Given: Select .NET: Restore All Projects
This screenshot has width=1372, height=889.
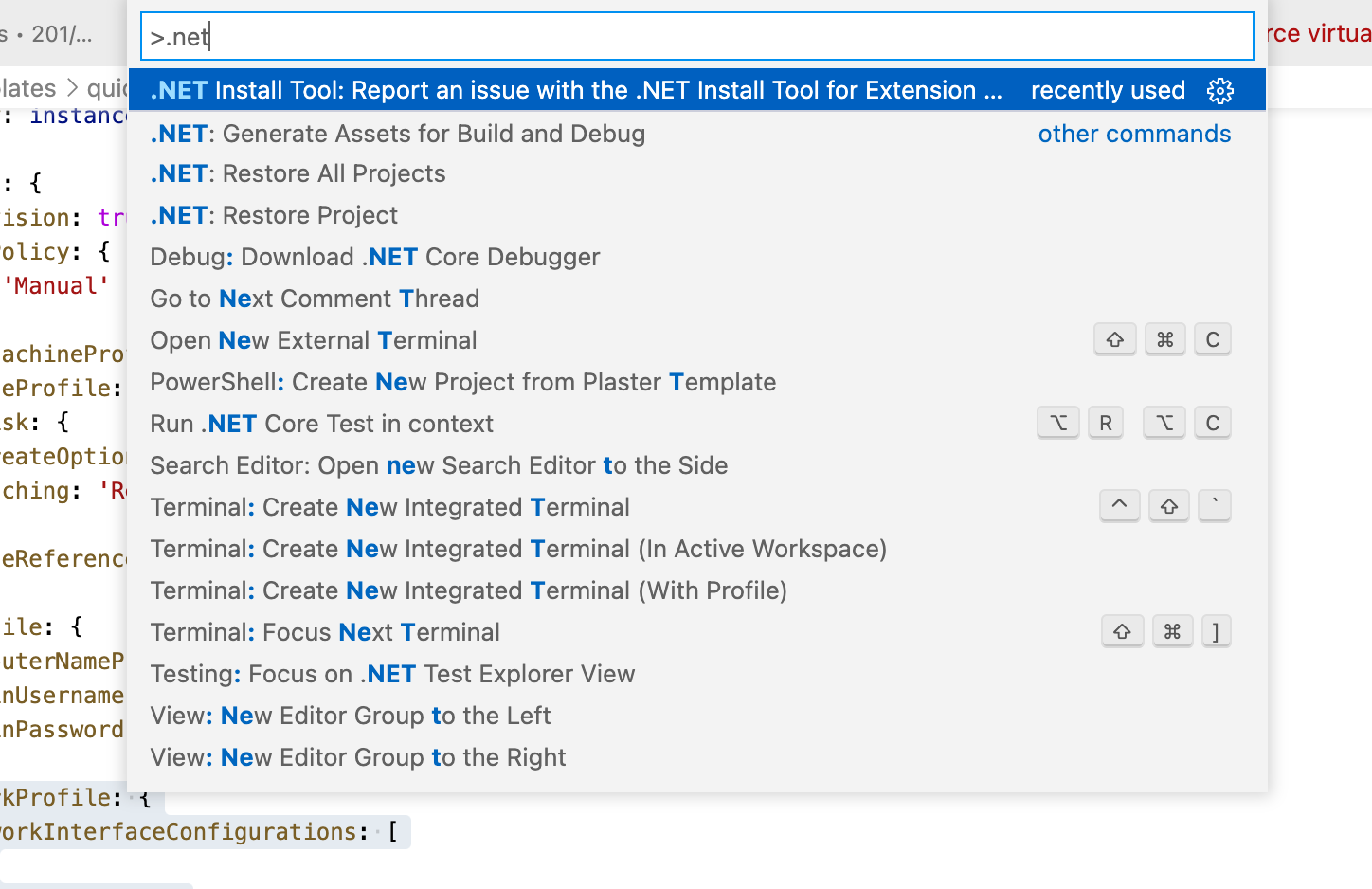Looking at the screenshot, I should pos(297,173).
